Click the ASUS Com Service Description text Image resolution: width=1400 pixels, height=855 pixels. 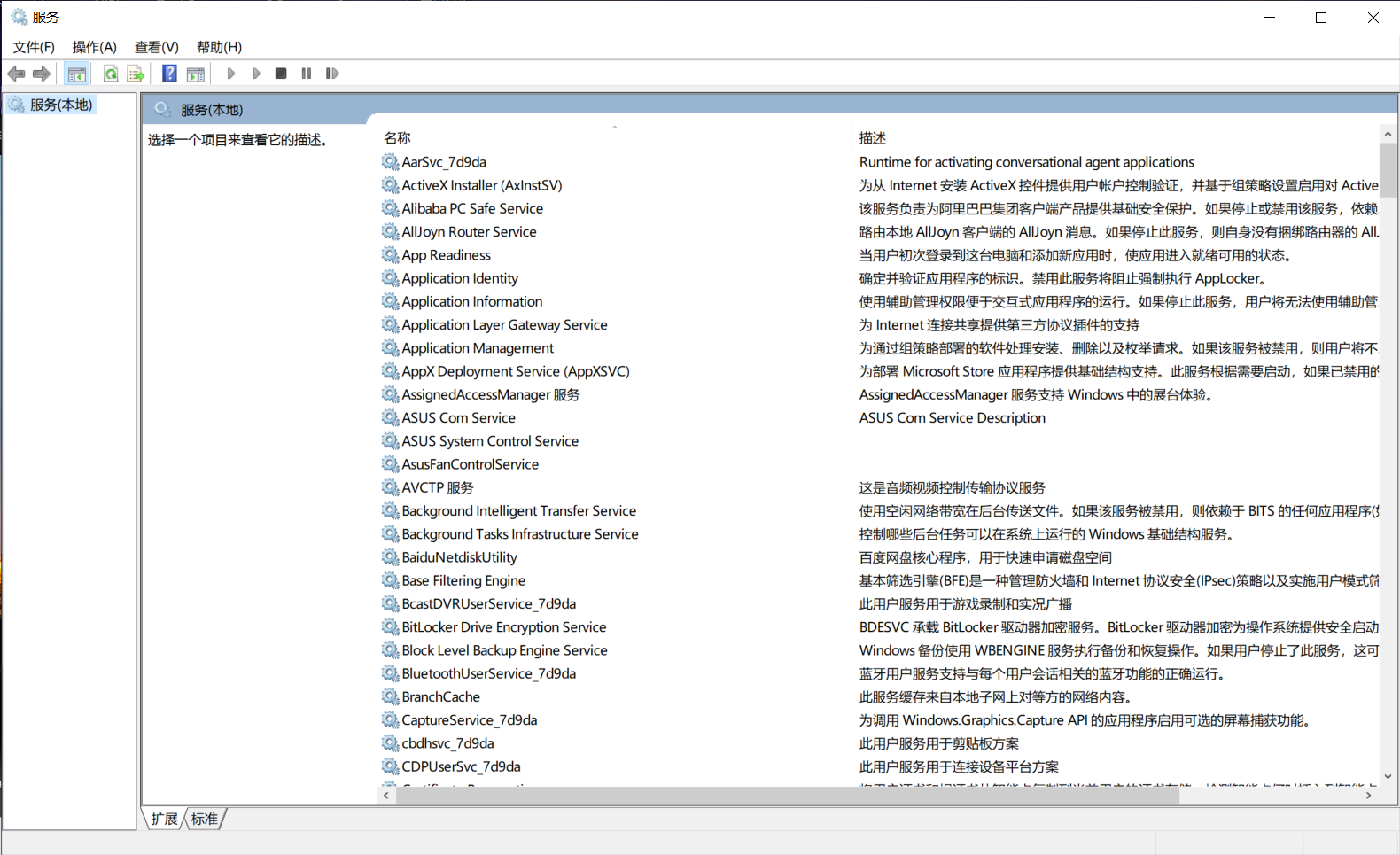[953, 417]
